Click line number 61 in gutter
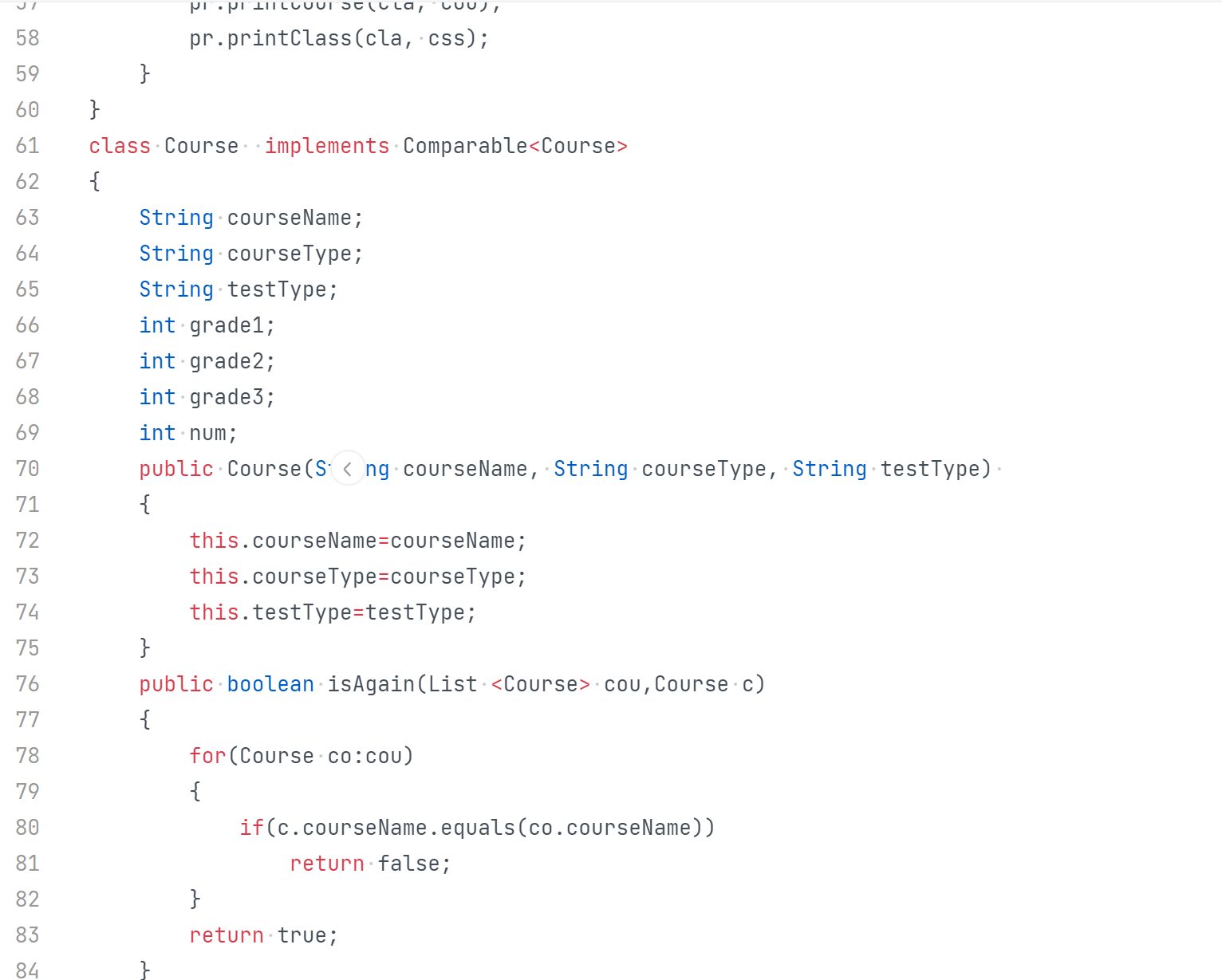 (x=27, y=146)
